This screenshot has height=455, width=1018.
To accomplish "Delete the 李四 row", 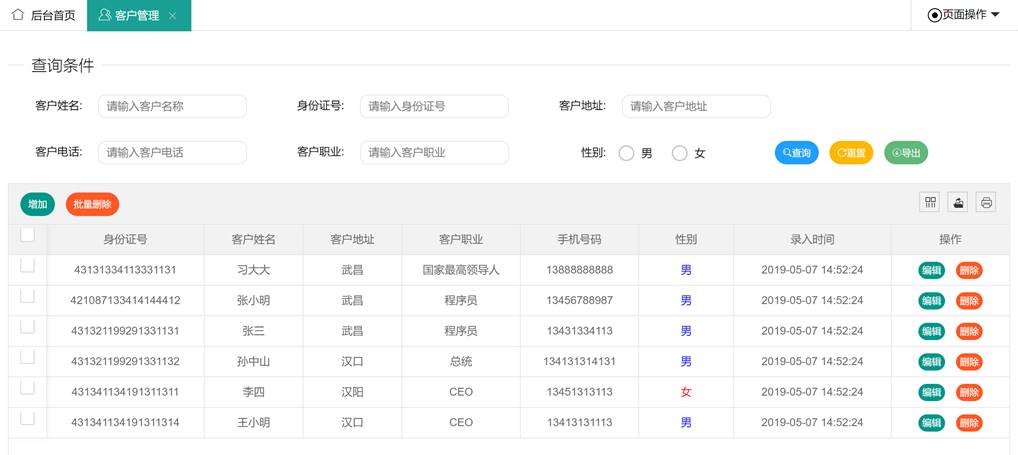I will coord(969,393).
